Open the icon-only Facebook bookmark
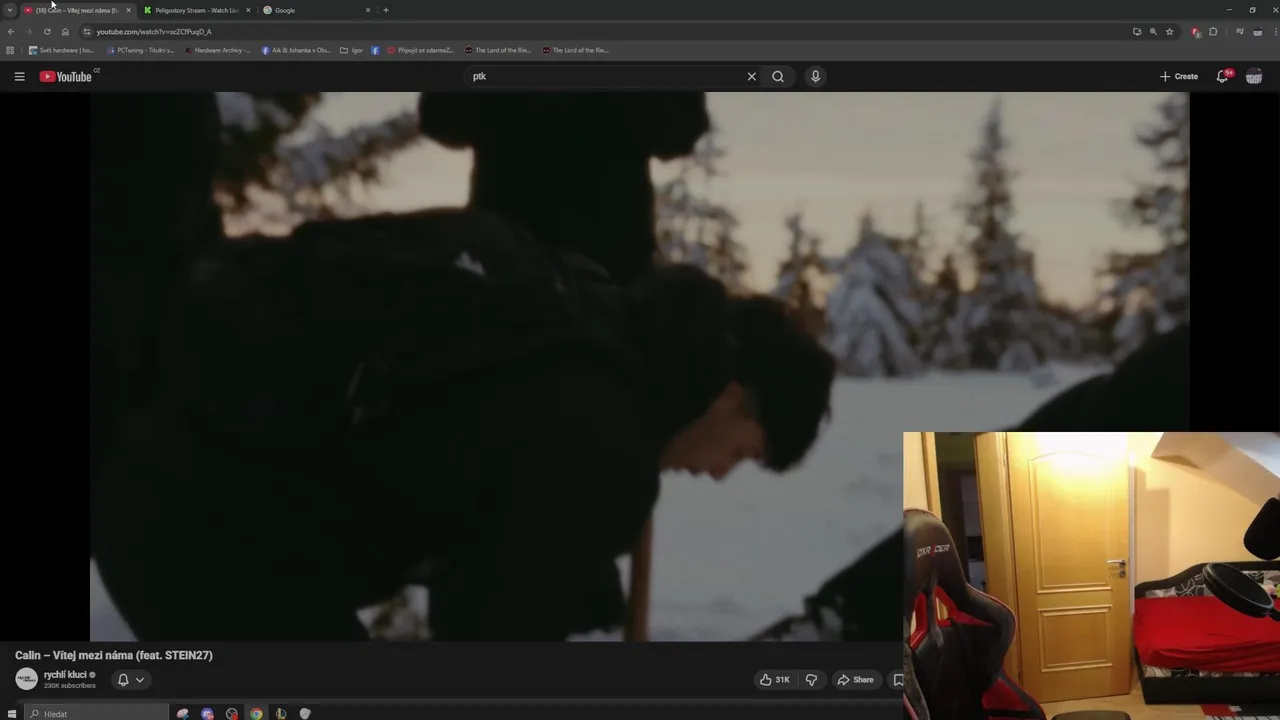Screen dimensions: 1280x720 [x=375, y=50]
